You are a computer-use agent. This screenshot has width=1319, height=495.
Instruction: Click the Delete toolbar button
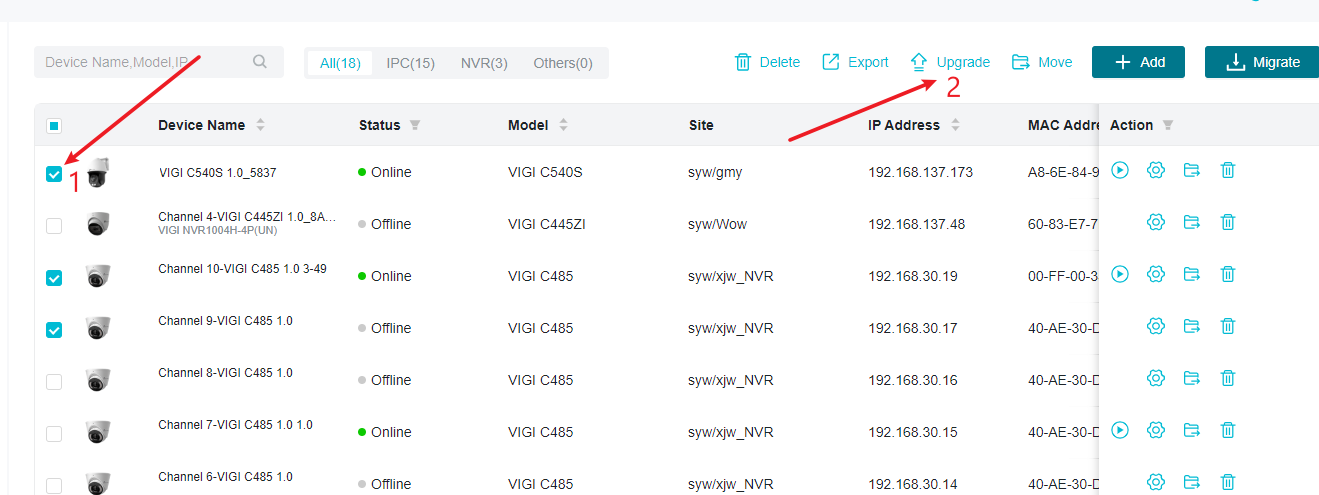(768, 62)
